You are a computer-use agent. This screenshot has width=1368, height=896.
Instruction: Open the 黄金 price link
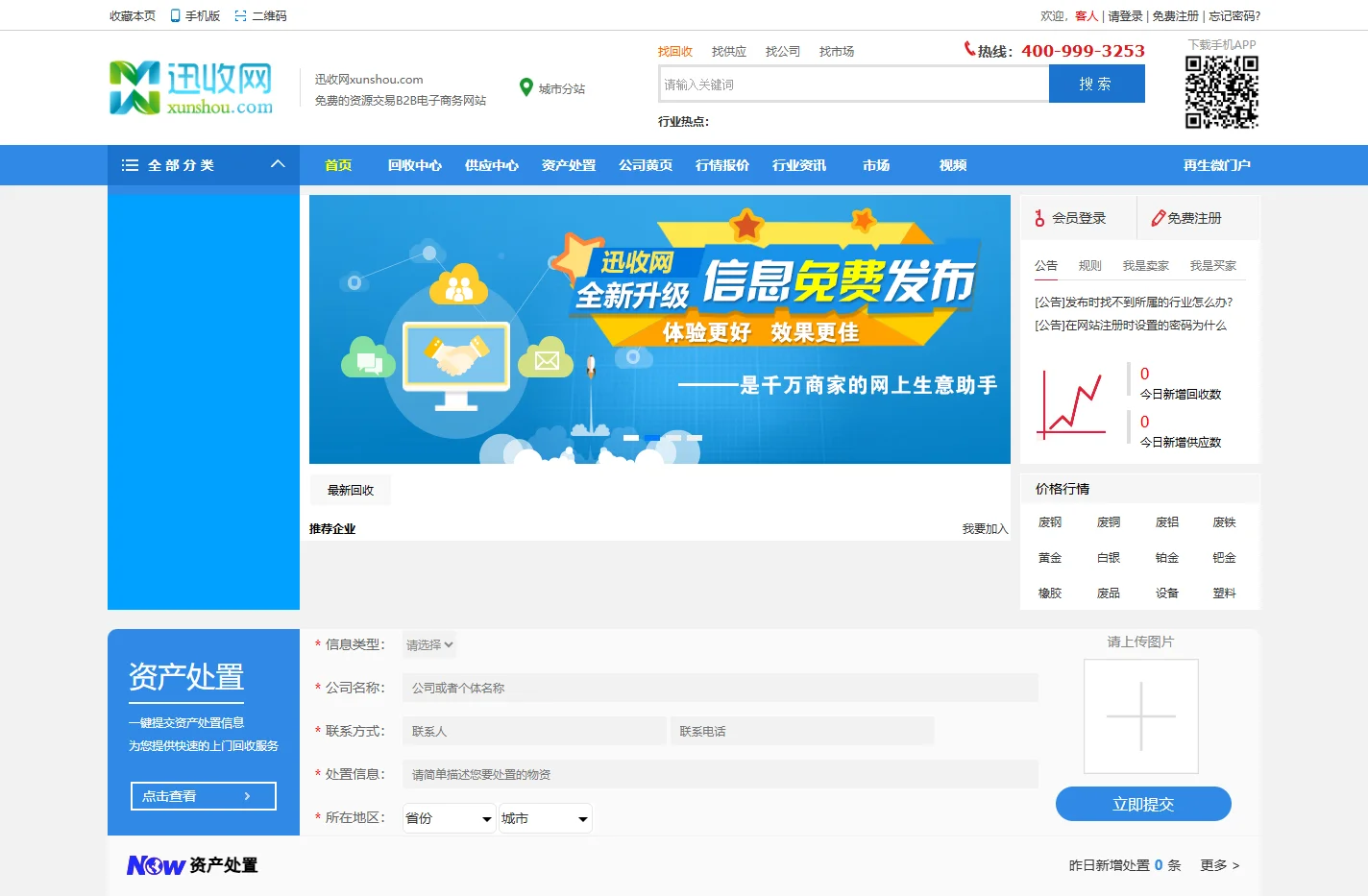coord(1050,558)
